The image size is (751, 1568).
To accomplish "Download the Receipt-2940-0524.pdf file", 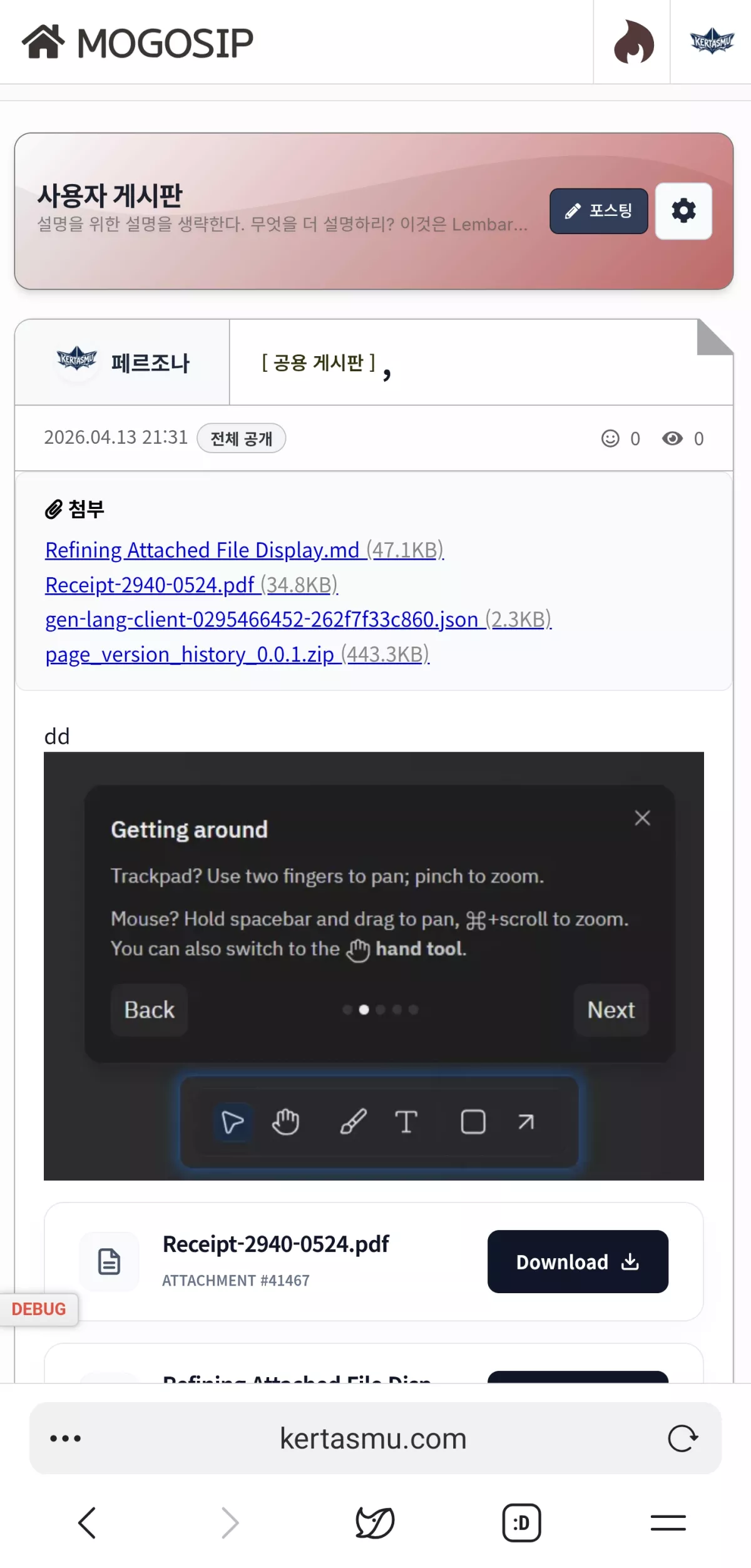I will 577,1261.
